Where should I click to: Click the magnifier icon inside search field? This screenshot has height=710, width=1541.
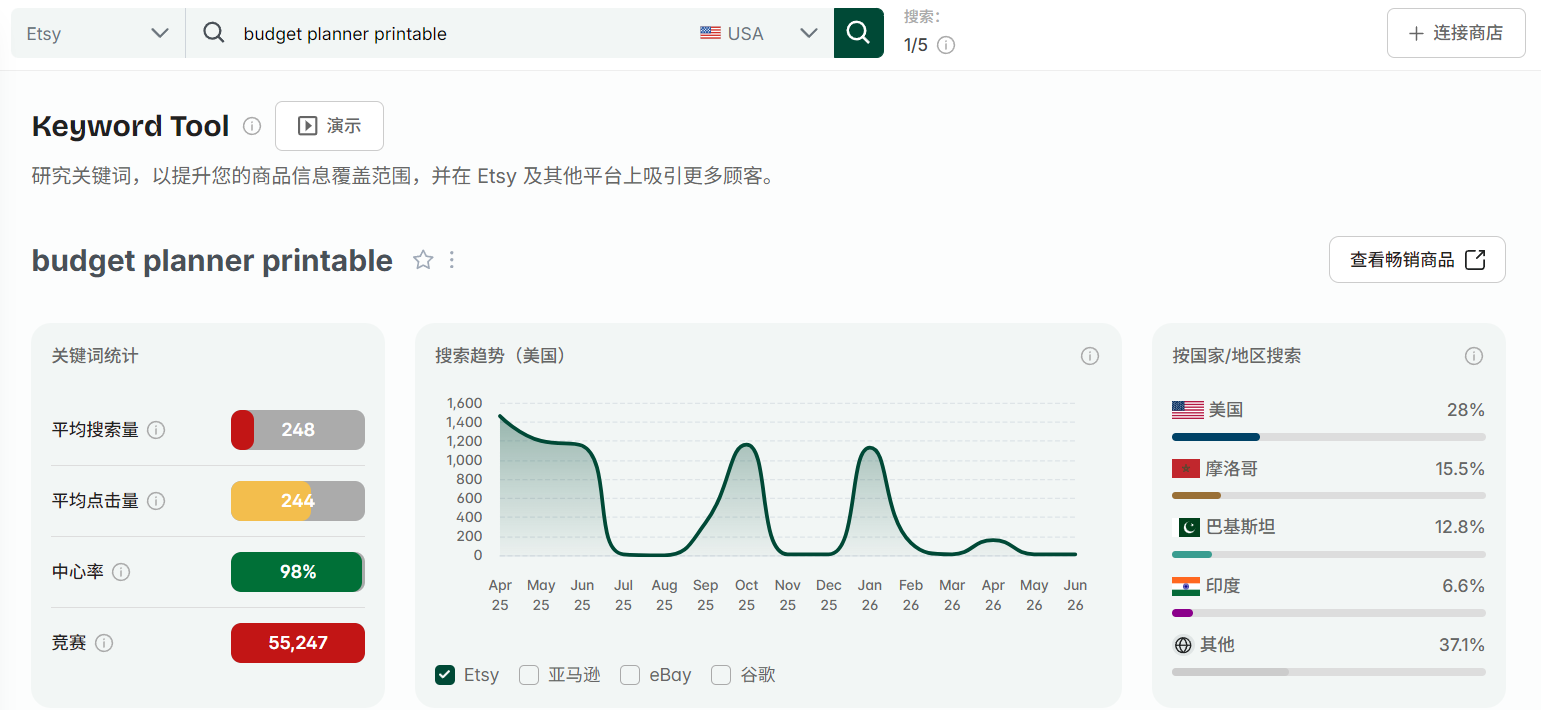tap(214, 33)
